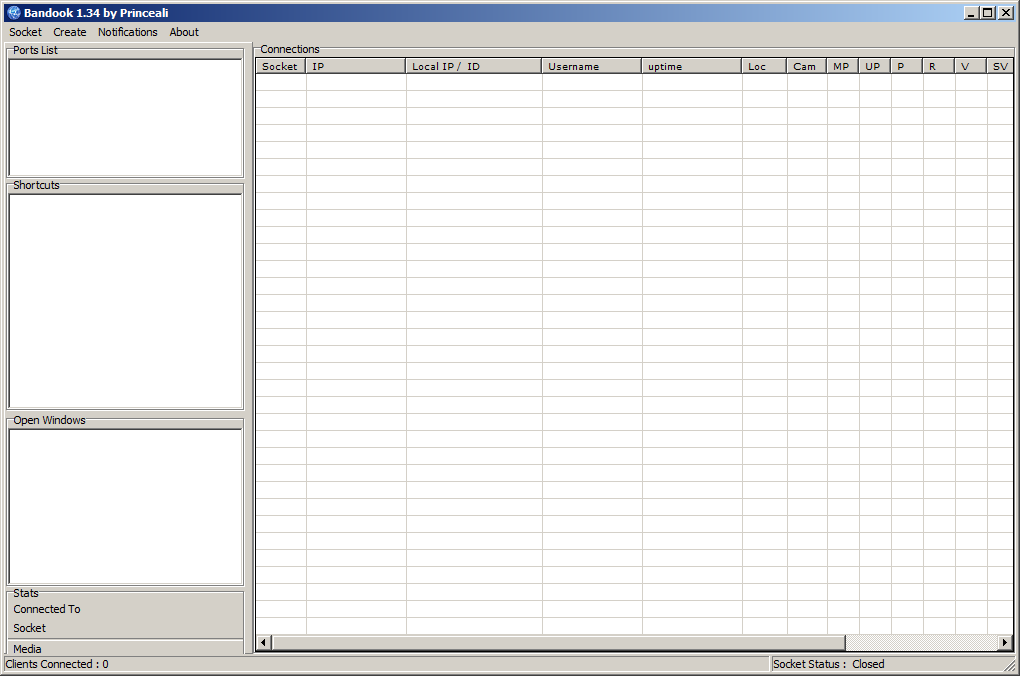The width and height of the screenshot is (1020, 676).
Task: Select the Local IP / ID column header
Action: tap(474, 66)
